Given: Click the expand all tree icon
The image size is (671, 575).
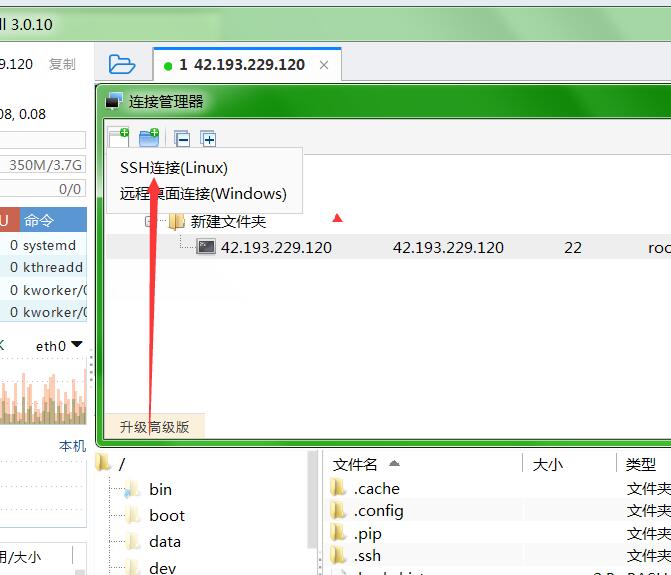Looking at the screenshot, I should 208,139.
